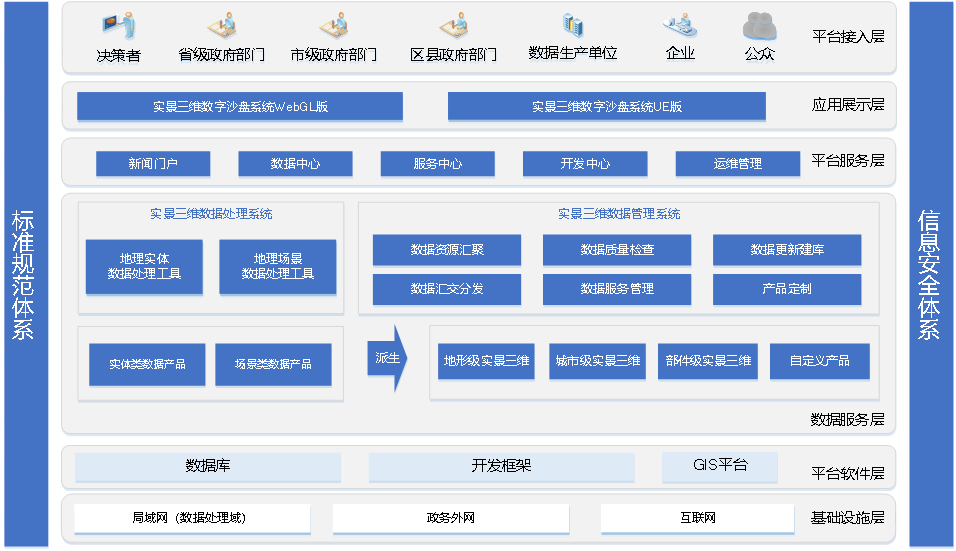Screen dimensions: 956x551
Task: Select the 数据资源汇聚 block
Action: (x=447, y=249)
